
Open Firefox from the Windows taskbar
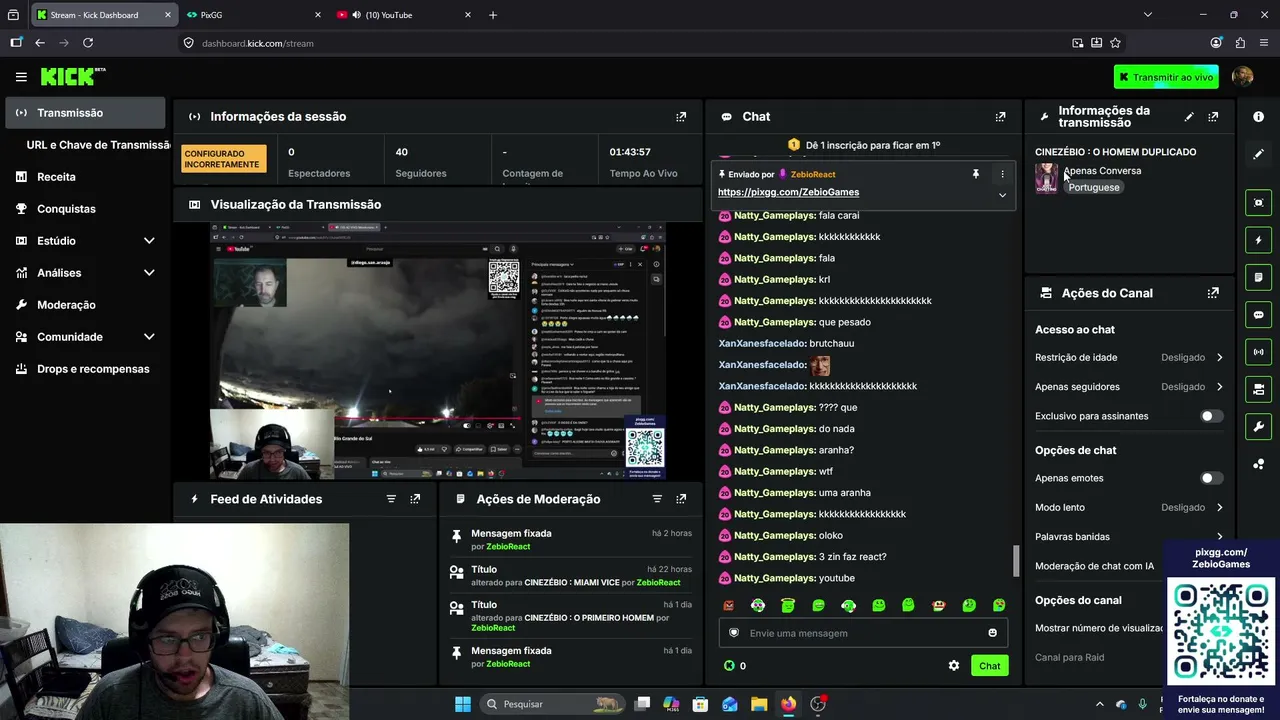[x=788, y=704]
